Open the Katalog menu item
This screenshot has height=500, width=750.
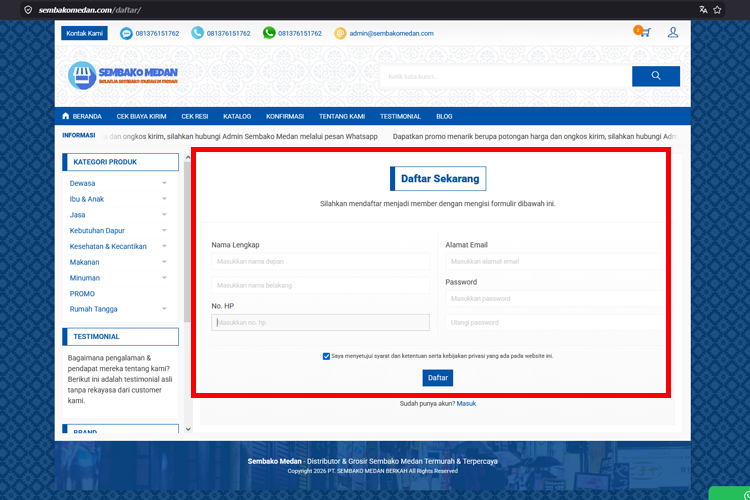pyautogui.click(x=237, y=116)
